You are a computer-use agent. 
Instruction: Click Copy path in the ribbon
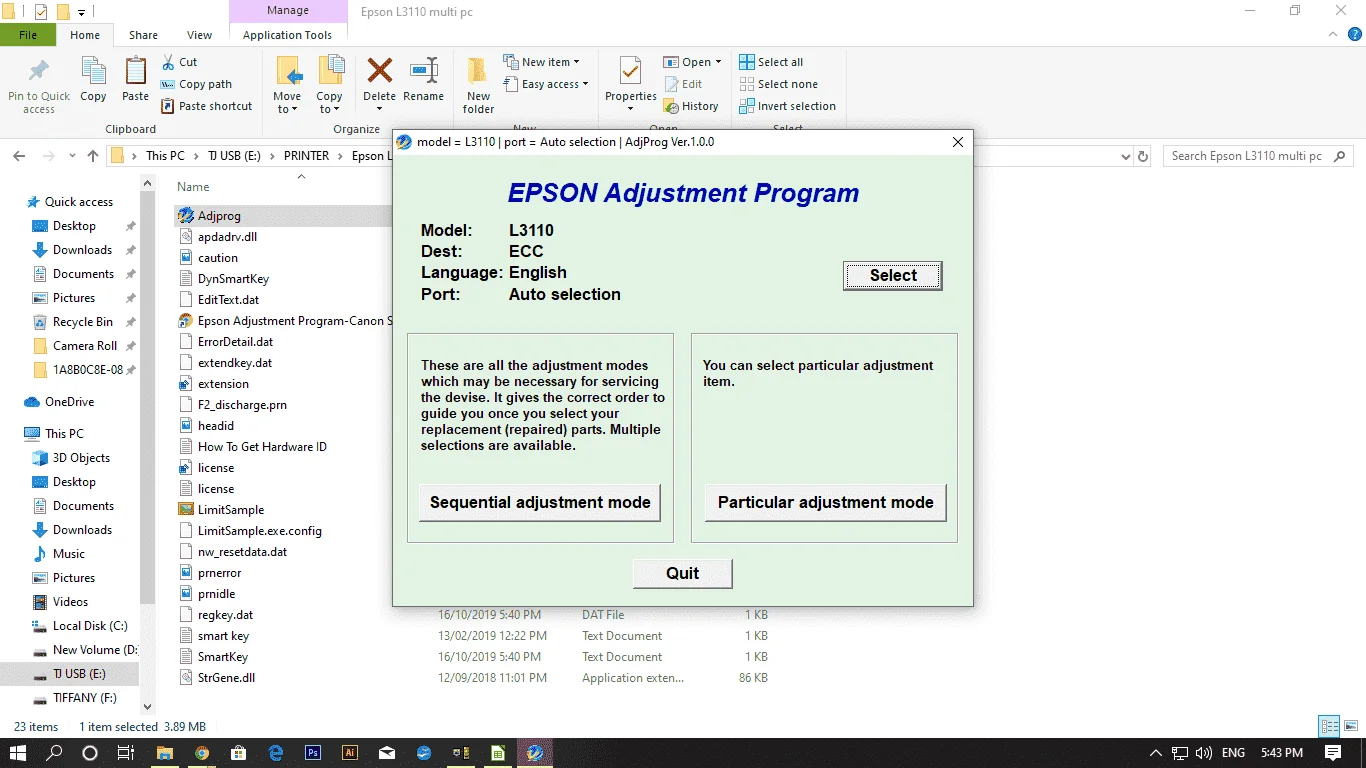click(x=196, y=84)
